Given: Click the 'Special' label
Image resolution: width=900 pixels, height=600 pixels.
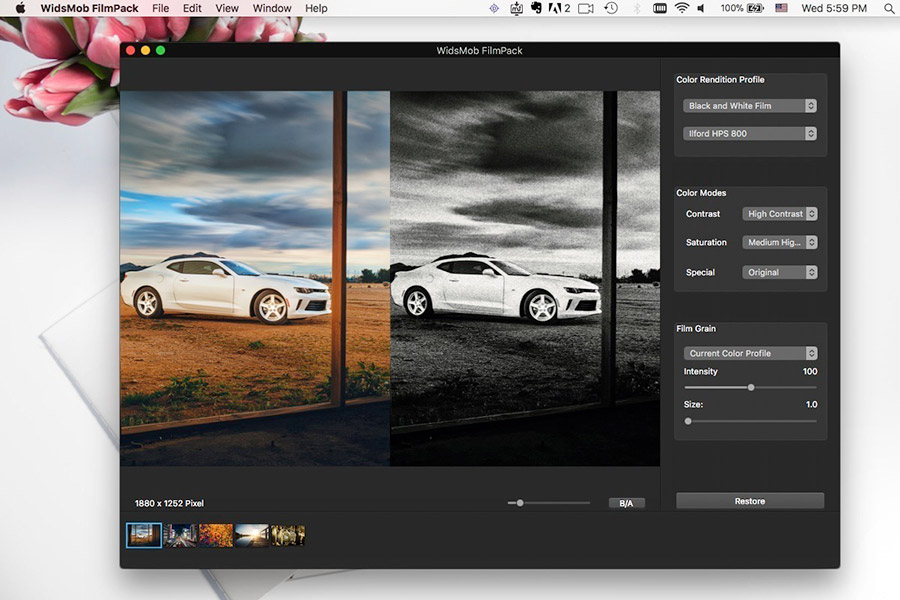Looking at the screenshot, I should (x=700, y=272).
